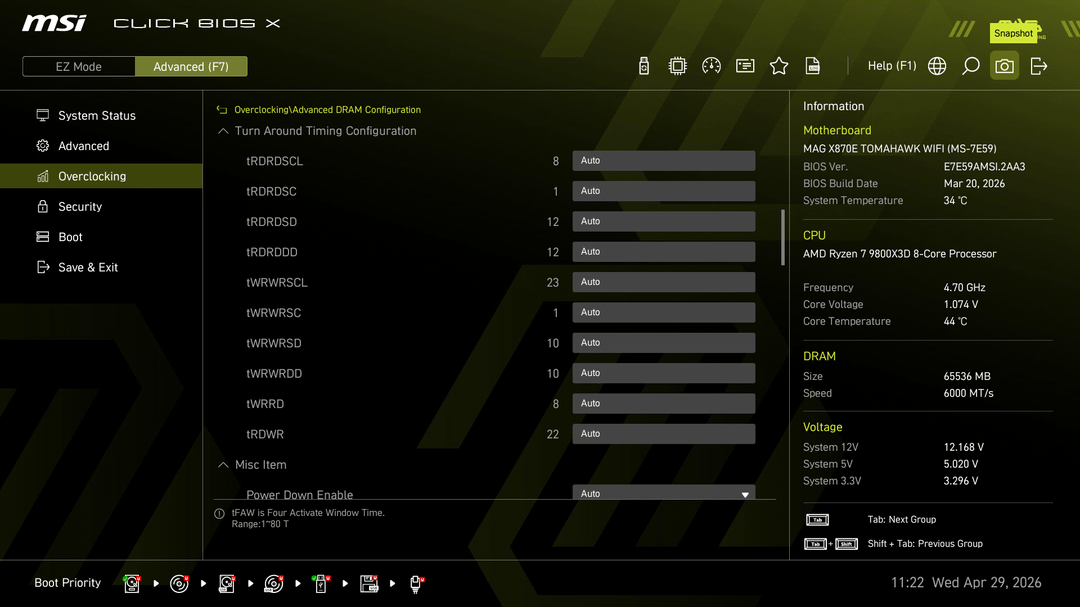Open Favorites via the star icon
The image size is (1080, 607).
point(779,66)
